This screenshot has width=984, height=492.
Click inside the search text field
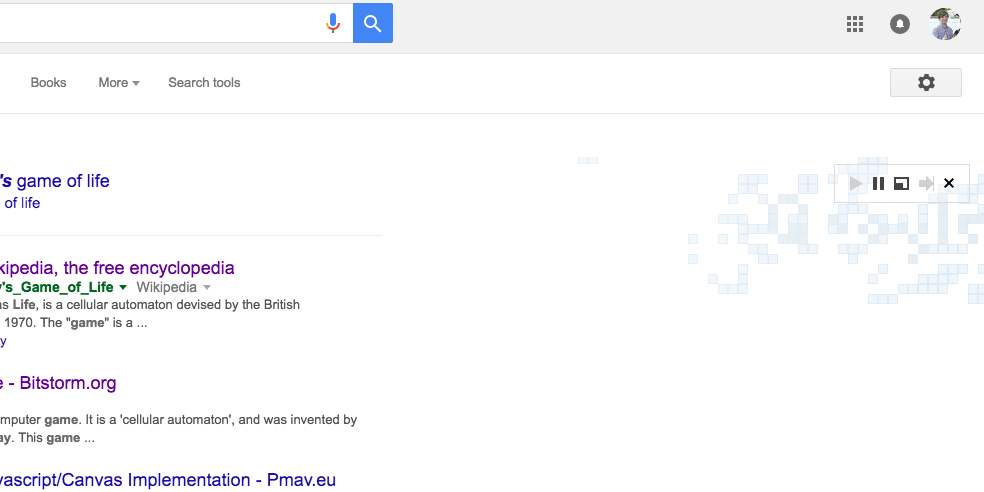[160, 23]
